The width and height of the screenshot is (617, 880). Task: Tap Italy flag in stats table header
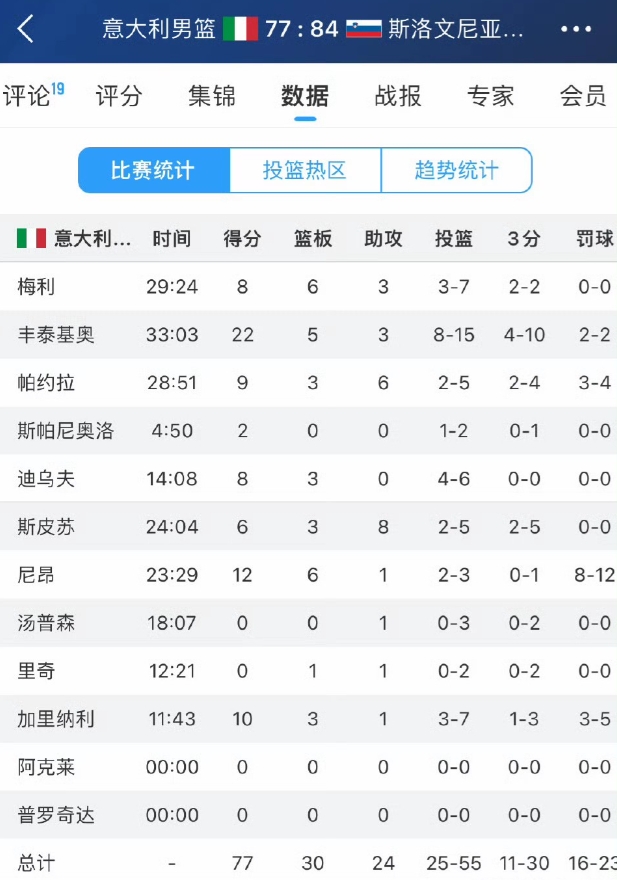(31, 239)
